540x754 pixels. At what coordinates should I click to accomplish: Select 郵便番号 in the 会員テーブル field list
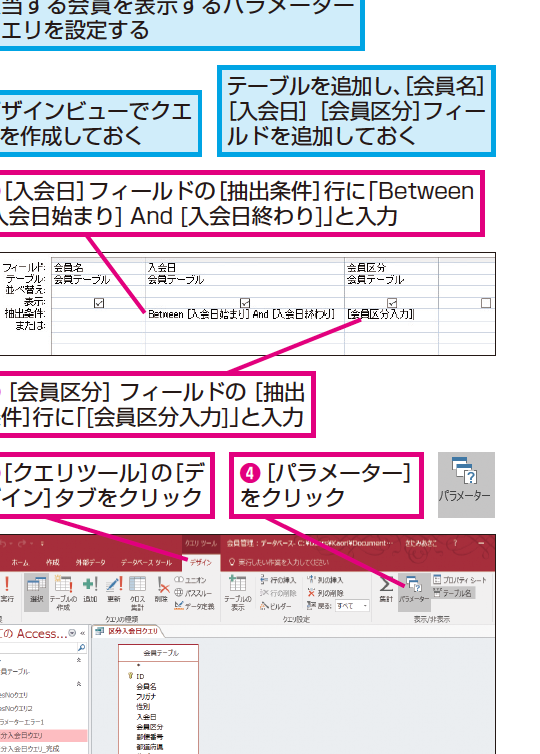pos(150,737)
